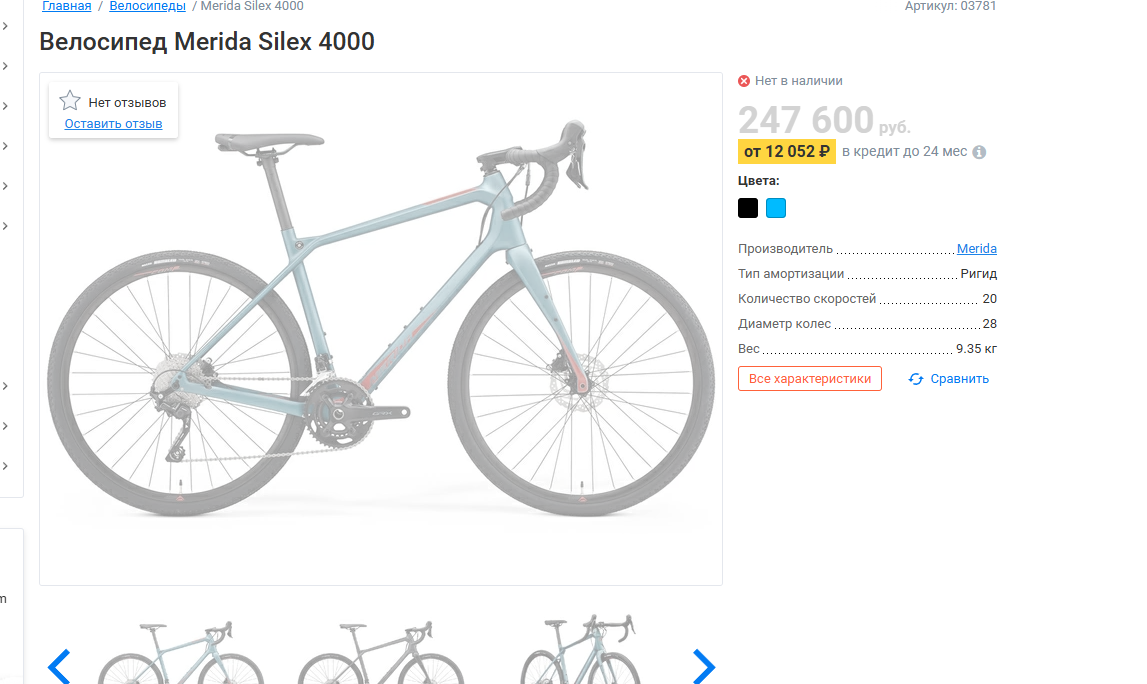The width and height of the screenshot is (1147, 684).
Task: Show next thumbnails with right blue arrow
Action: [x=704, y=665]
